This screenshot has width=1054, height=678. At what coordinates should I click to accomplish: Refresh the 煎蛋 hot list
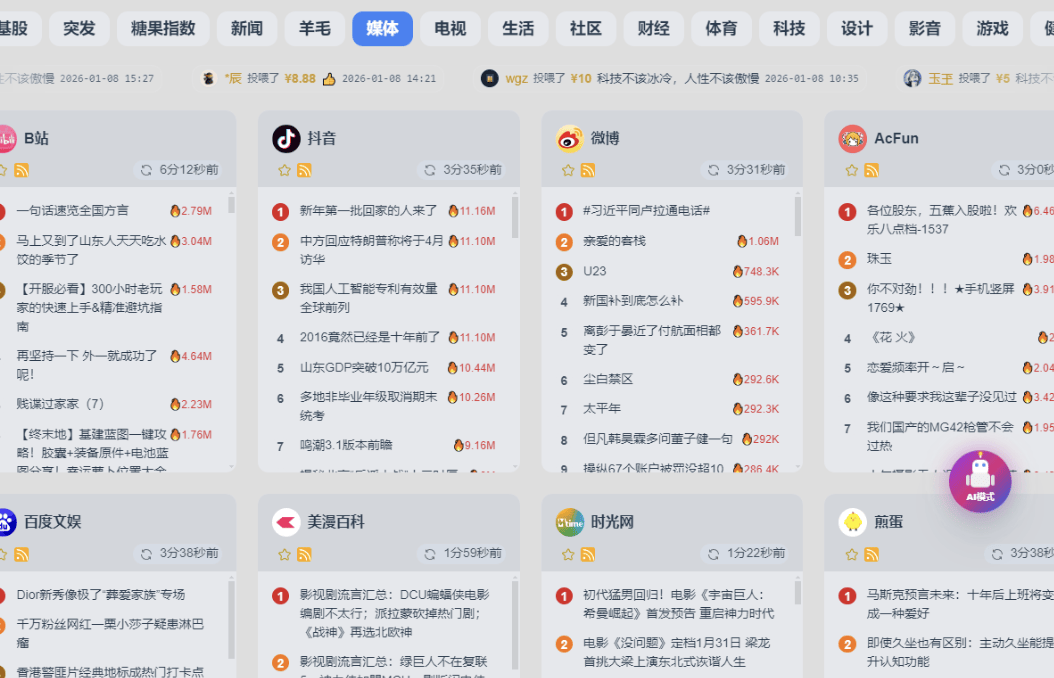997,554
